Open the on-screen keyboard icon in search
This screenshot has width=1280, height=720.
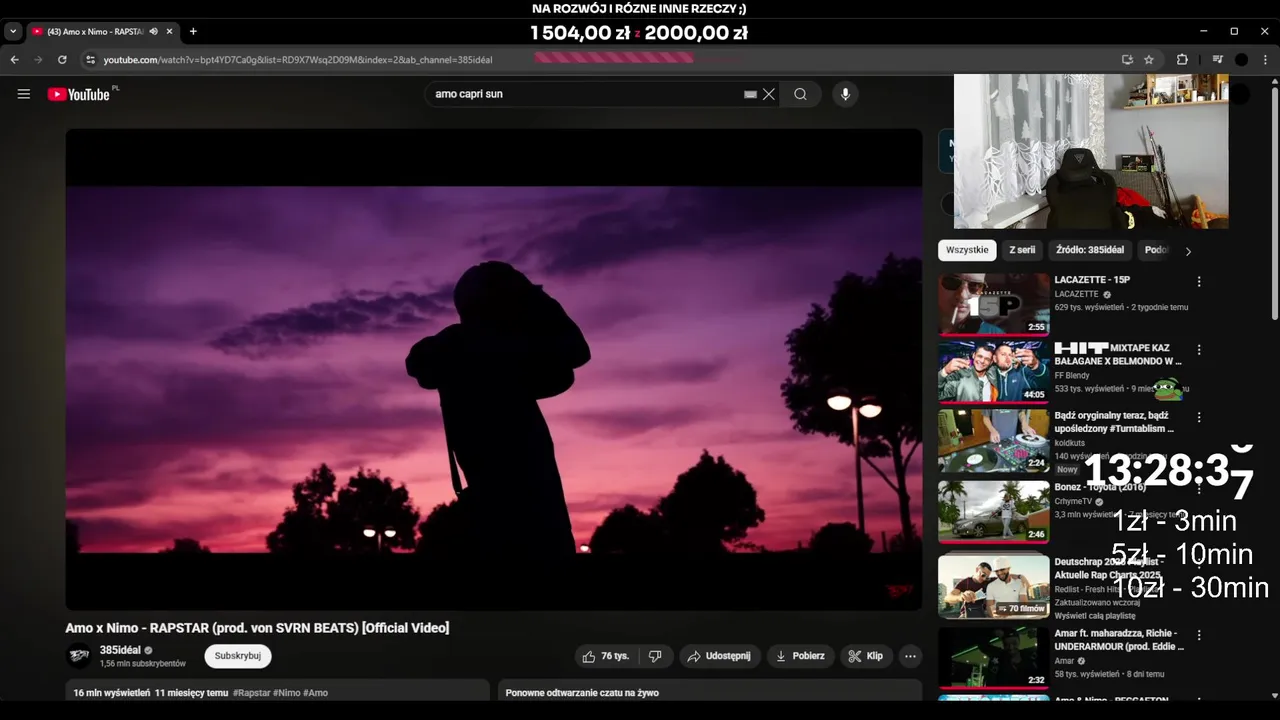point(750,94)
